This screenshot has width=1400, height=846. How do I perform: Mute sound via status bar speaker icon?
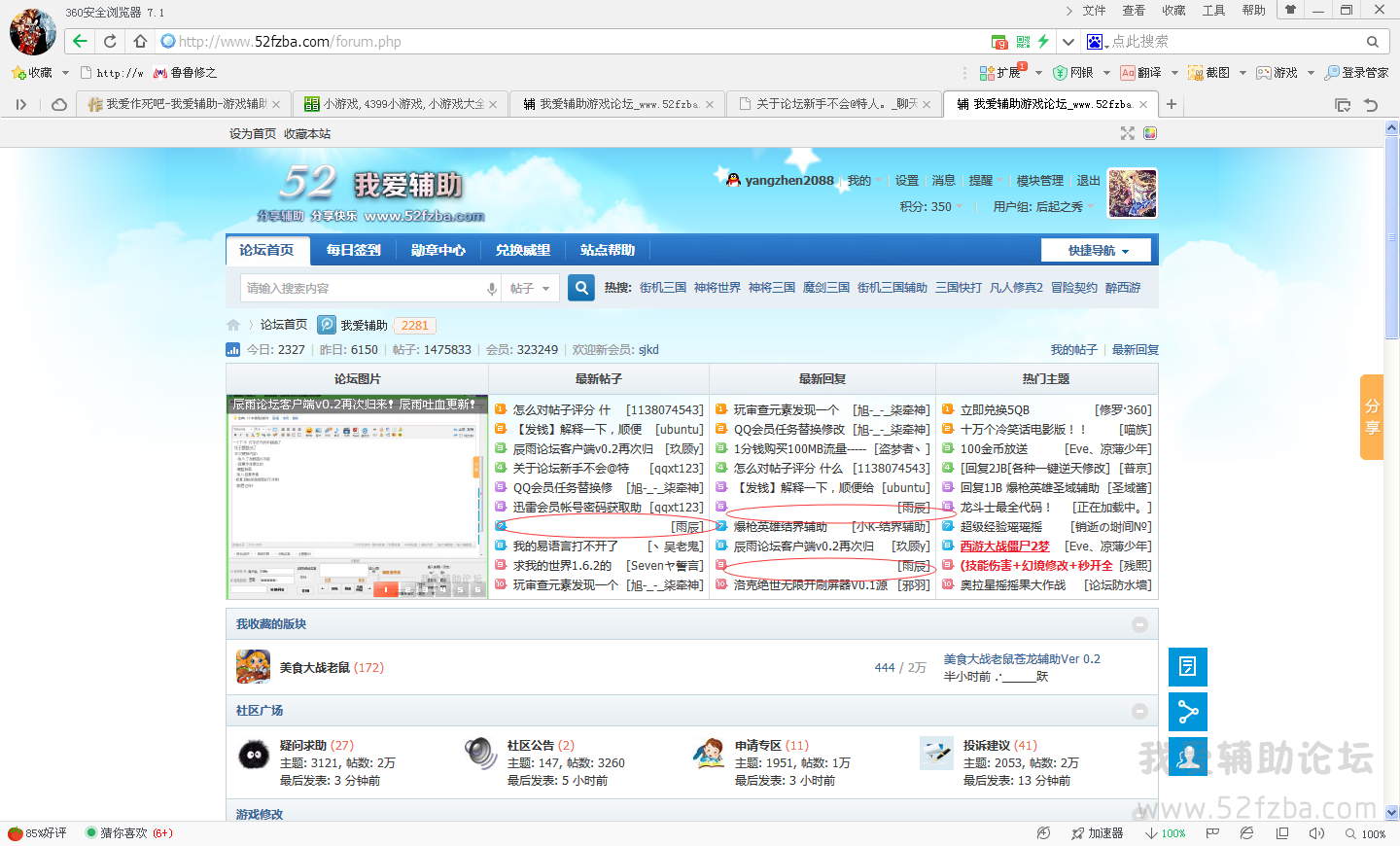1316,833
